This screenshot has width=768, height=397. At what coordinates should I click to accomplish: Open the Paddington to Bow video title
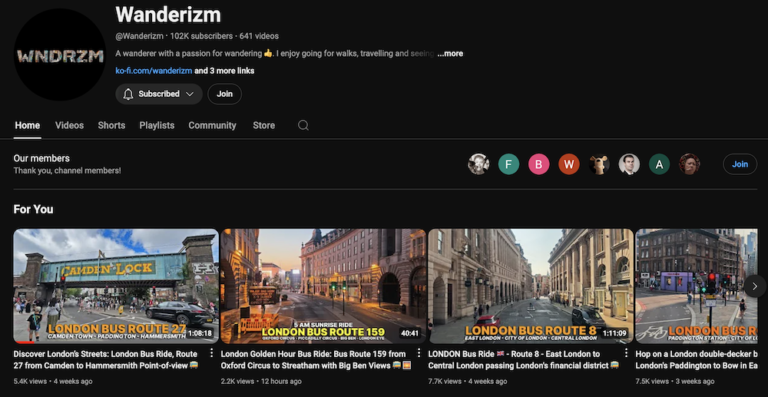pyautogui.click(x=696, y=359)
